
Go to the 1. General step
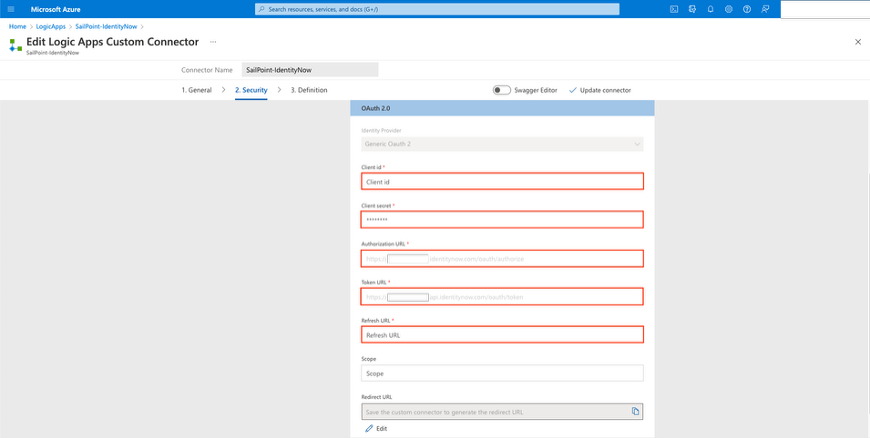coord(196,90)
